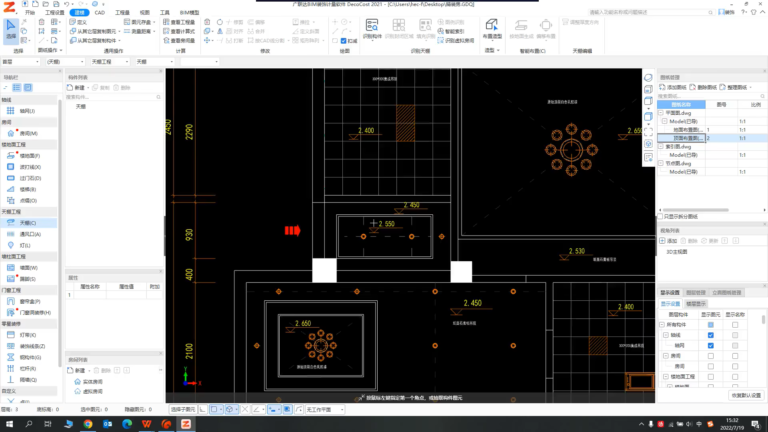The height and width of the screenshot is (432, 768).
Task: Toggle 轴线 显示名称 checkbox
Action: coord(735,335)
